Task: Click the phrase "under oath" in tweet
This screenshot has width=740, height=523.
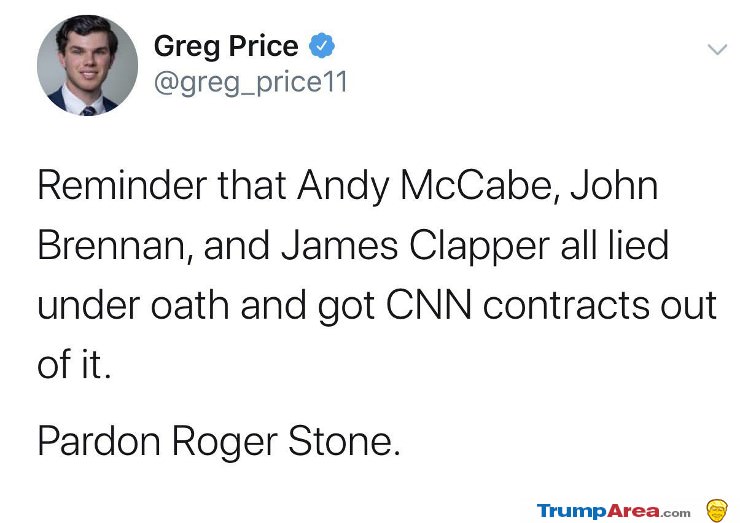Action: [x=133, y=305]
